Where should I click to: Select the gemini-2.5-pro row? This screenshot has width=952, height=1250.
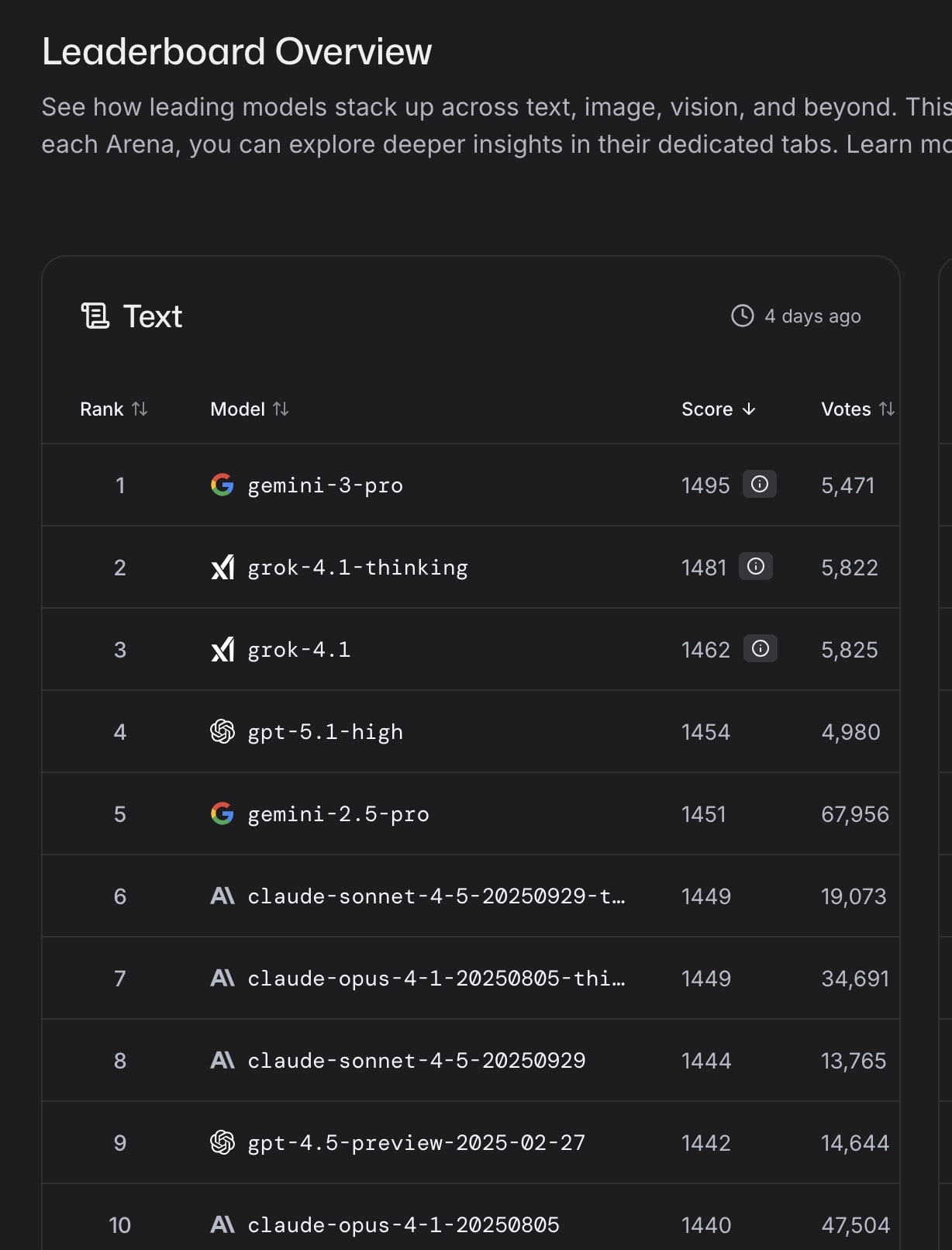tap(339, 814)
